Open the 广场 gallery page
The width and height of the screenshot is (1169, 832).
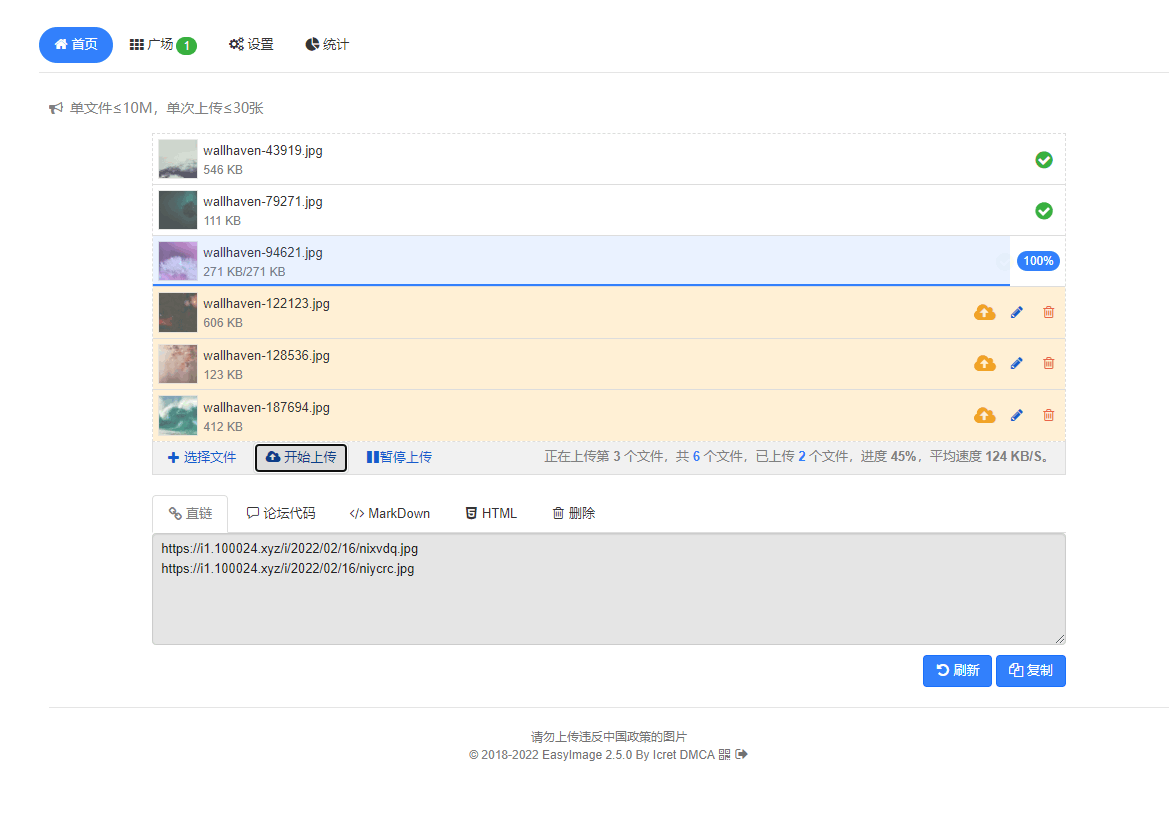click(x=162, y=45)
